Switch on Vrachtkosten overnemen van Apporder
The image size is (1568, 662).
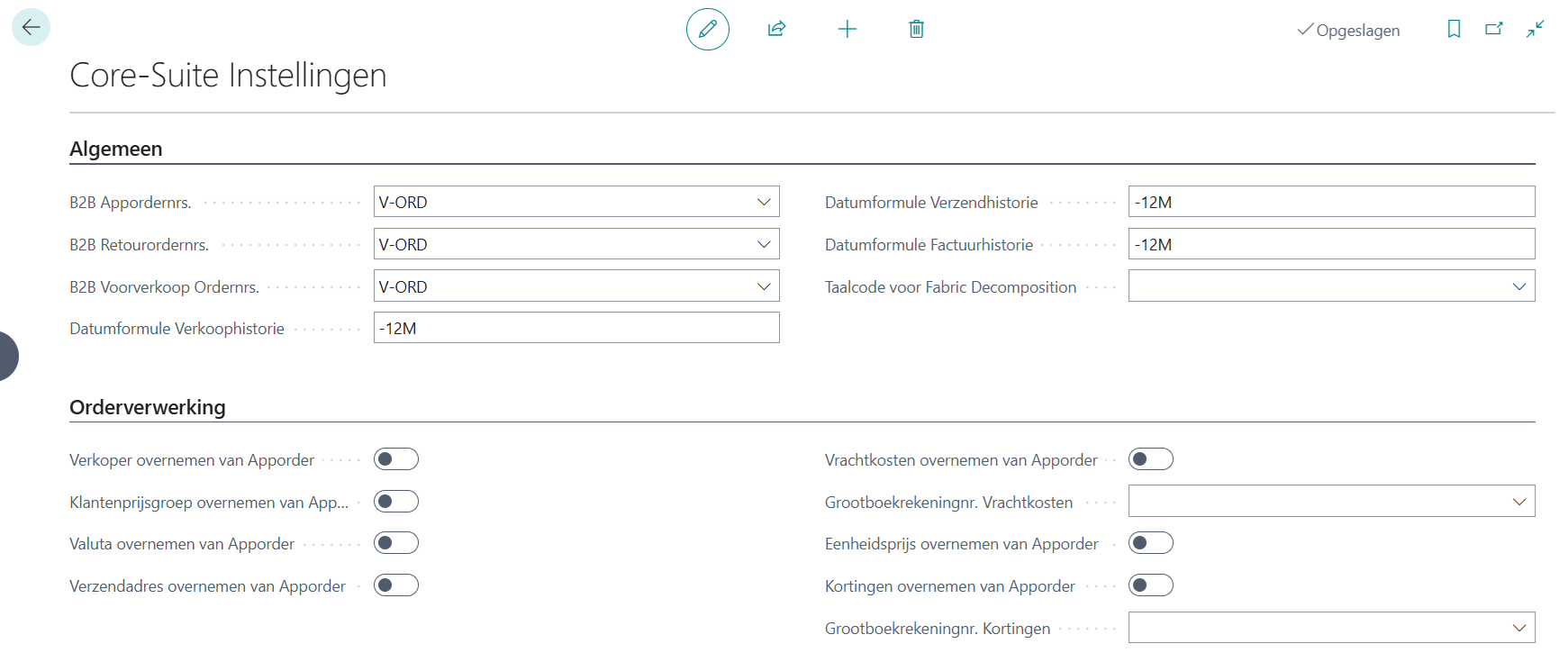pos(1151,459)
